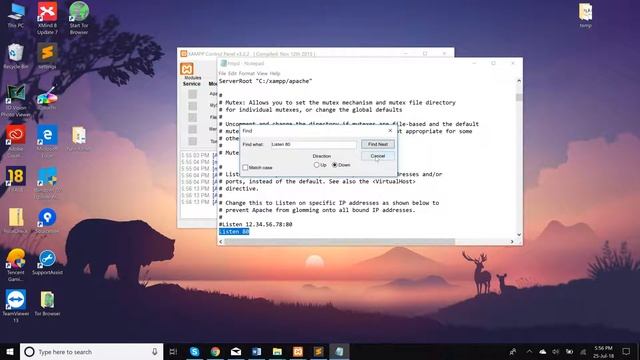The width and height of the screenshot is (640, 360).
Task: Open the Sublime Text settings icon on desktop
Action: pyautogui.click(x=47, y=56)
